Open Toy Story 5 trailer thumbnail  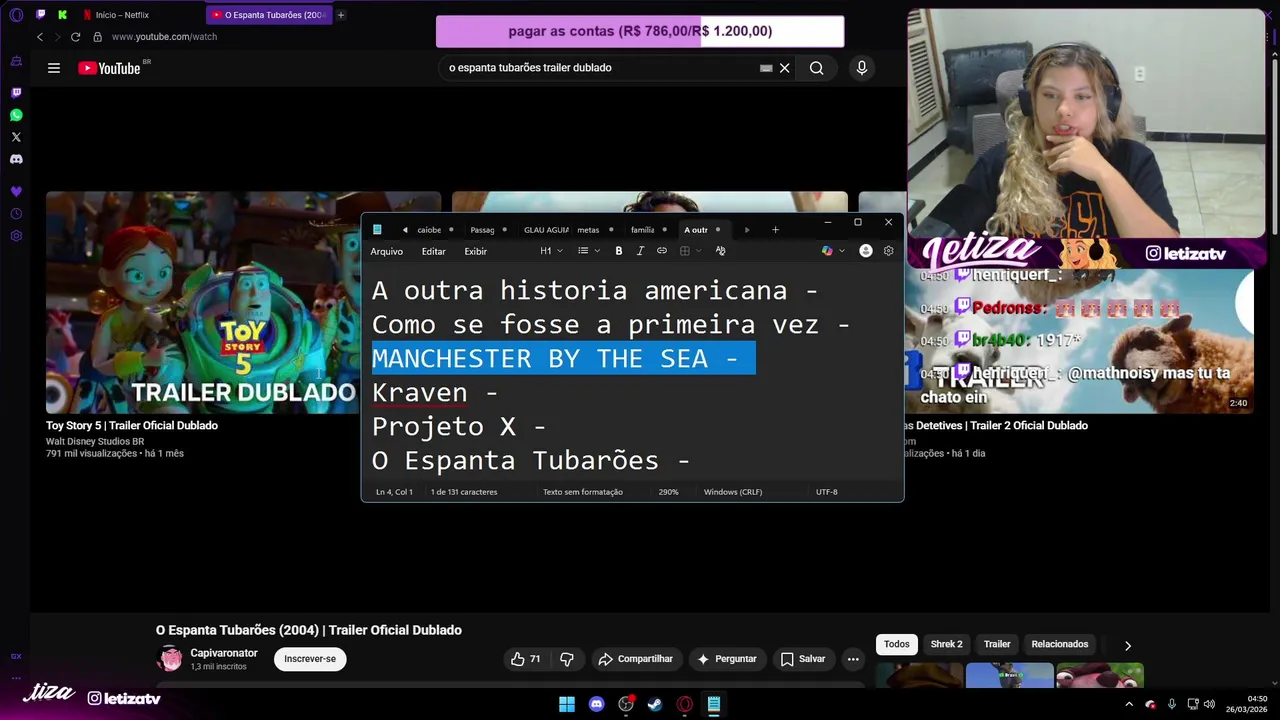(x=243, y=303)
